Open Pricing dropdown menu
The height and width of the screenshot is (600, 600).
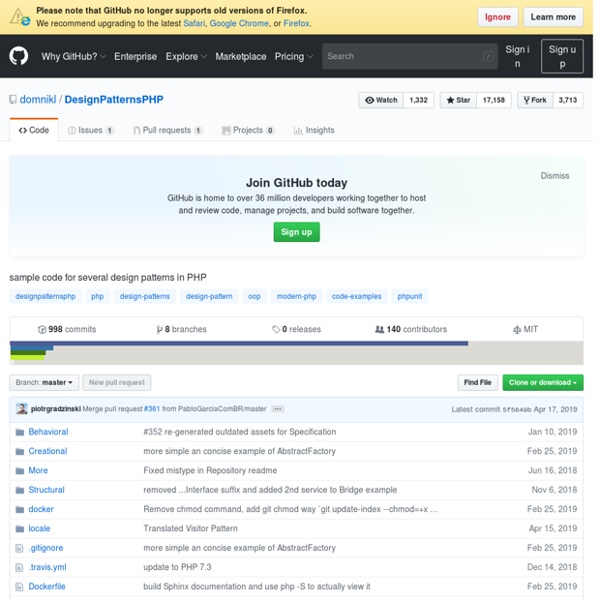point(293,56)
